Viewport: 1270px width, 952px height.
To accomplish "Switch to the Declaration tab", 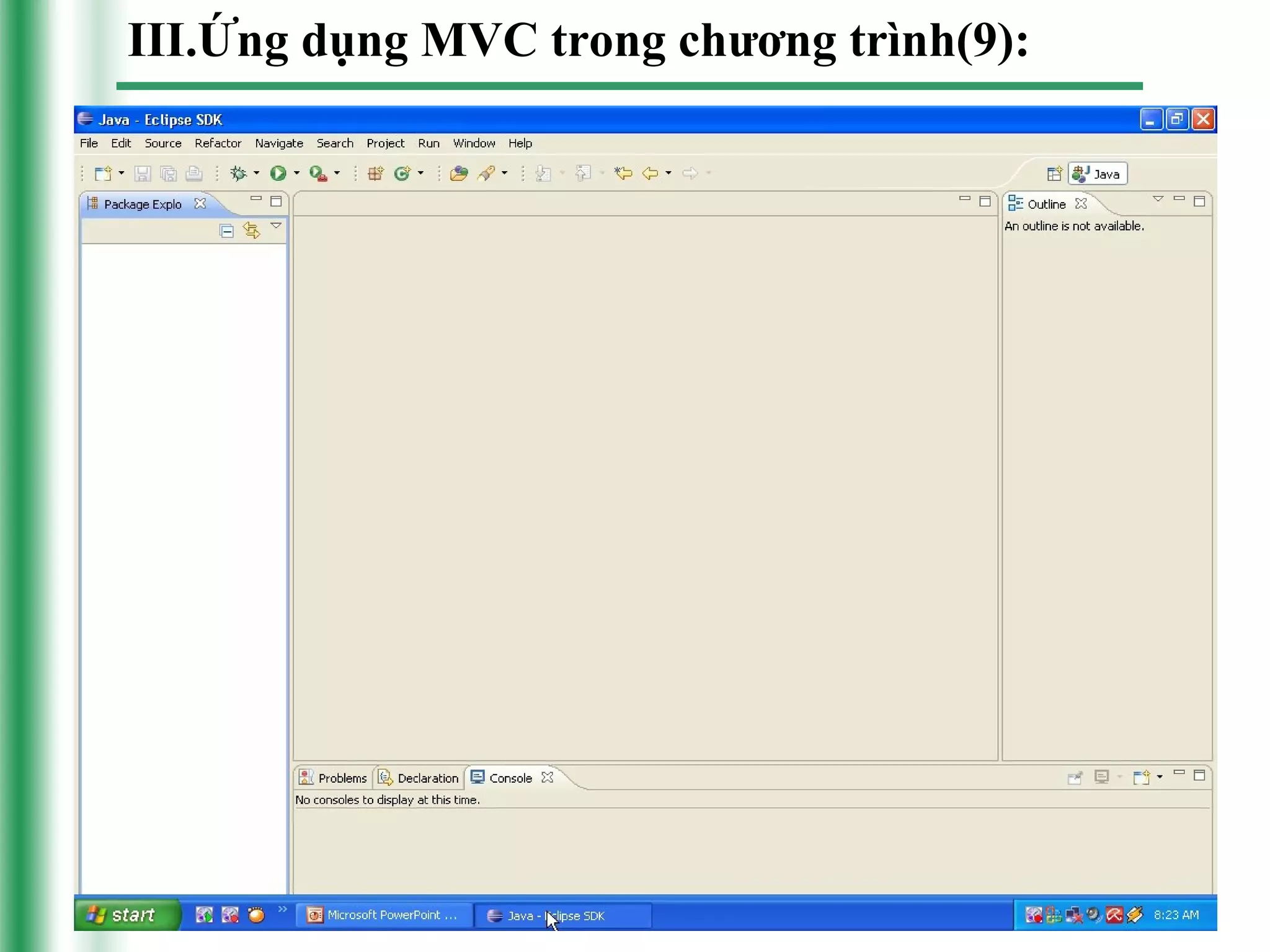I will click(x=419, y=778).
